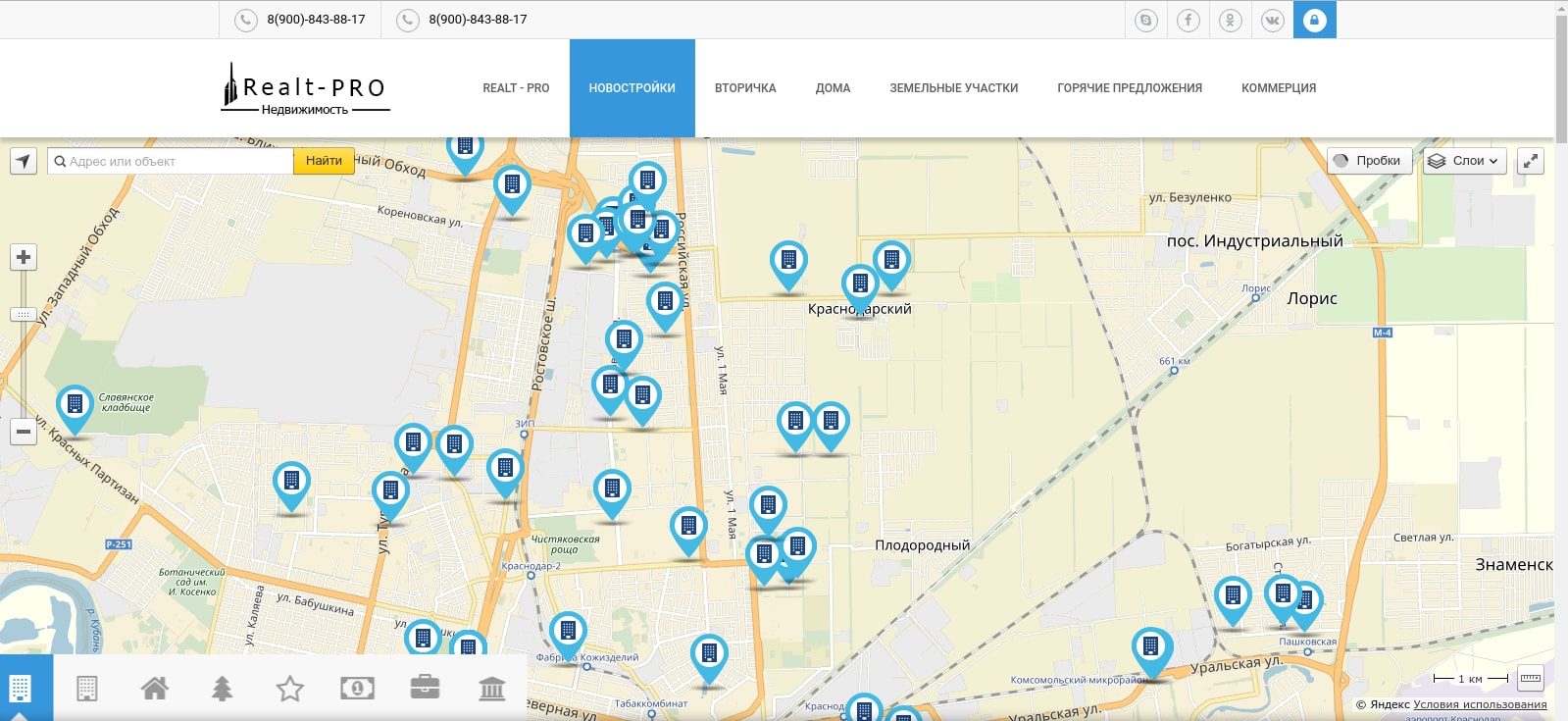Screen dimensions: 1568x721
Task: Select the star hot-offers filter icon
Action: 290,689
